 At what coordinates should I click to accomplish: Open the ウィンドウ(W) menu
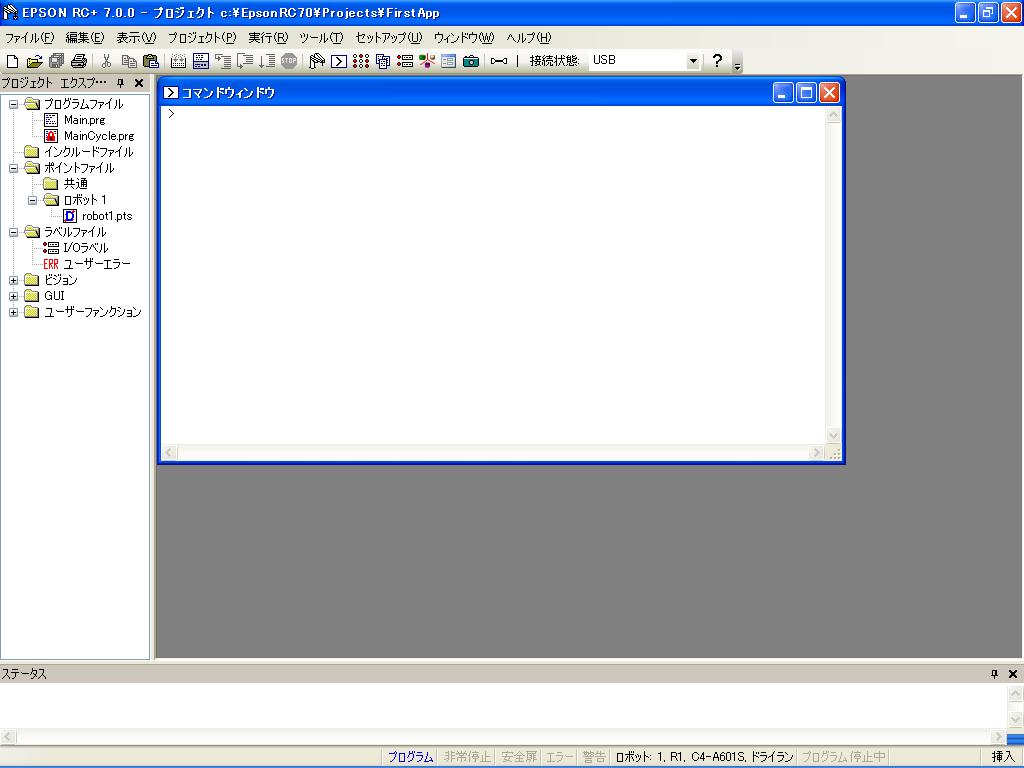coord(464,38)
